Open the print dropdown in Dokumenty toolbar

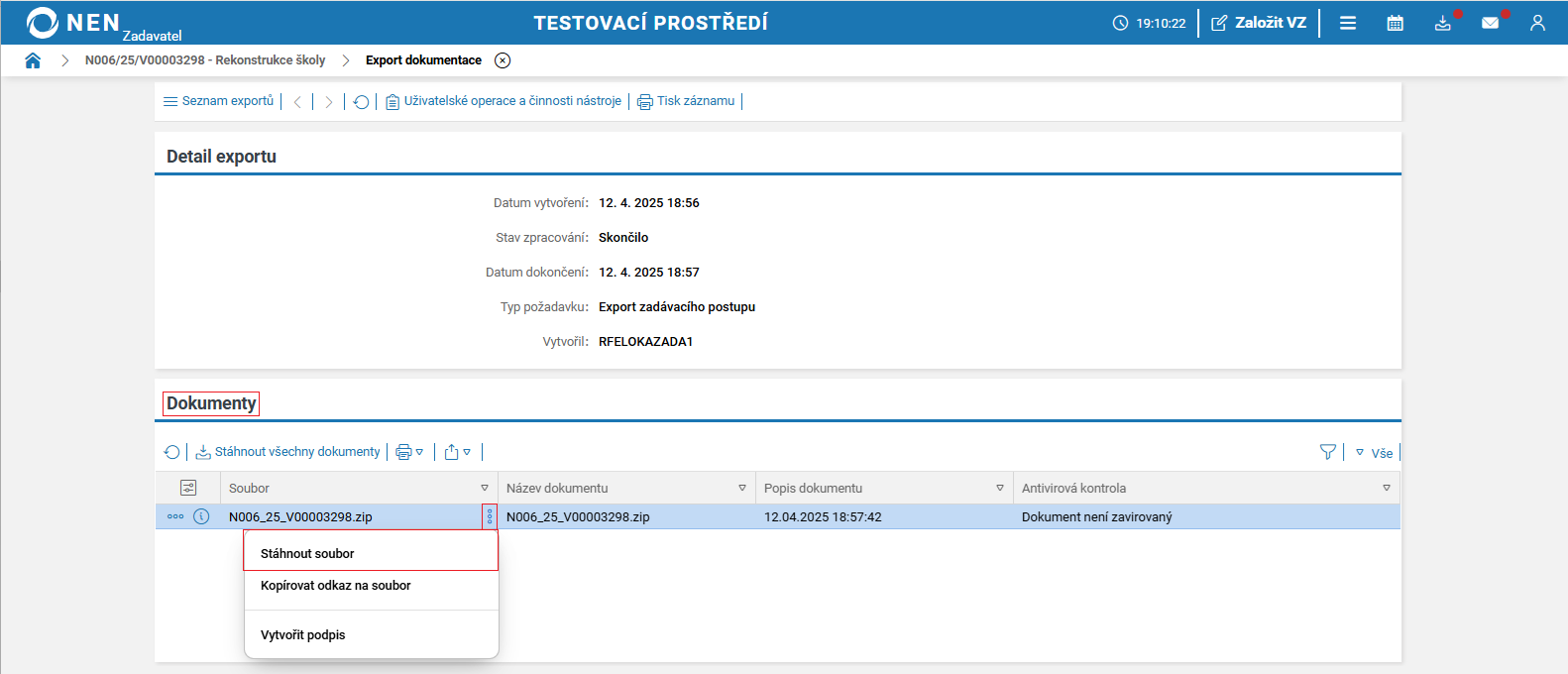pos(409,452)
